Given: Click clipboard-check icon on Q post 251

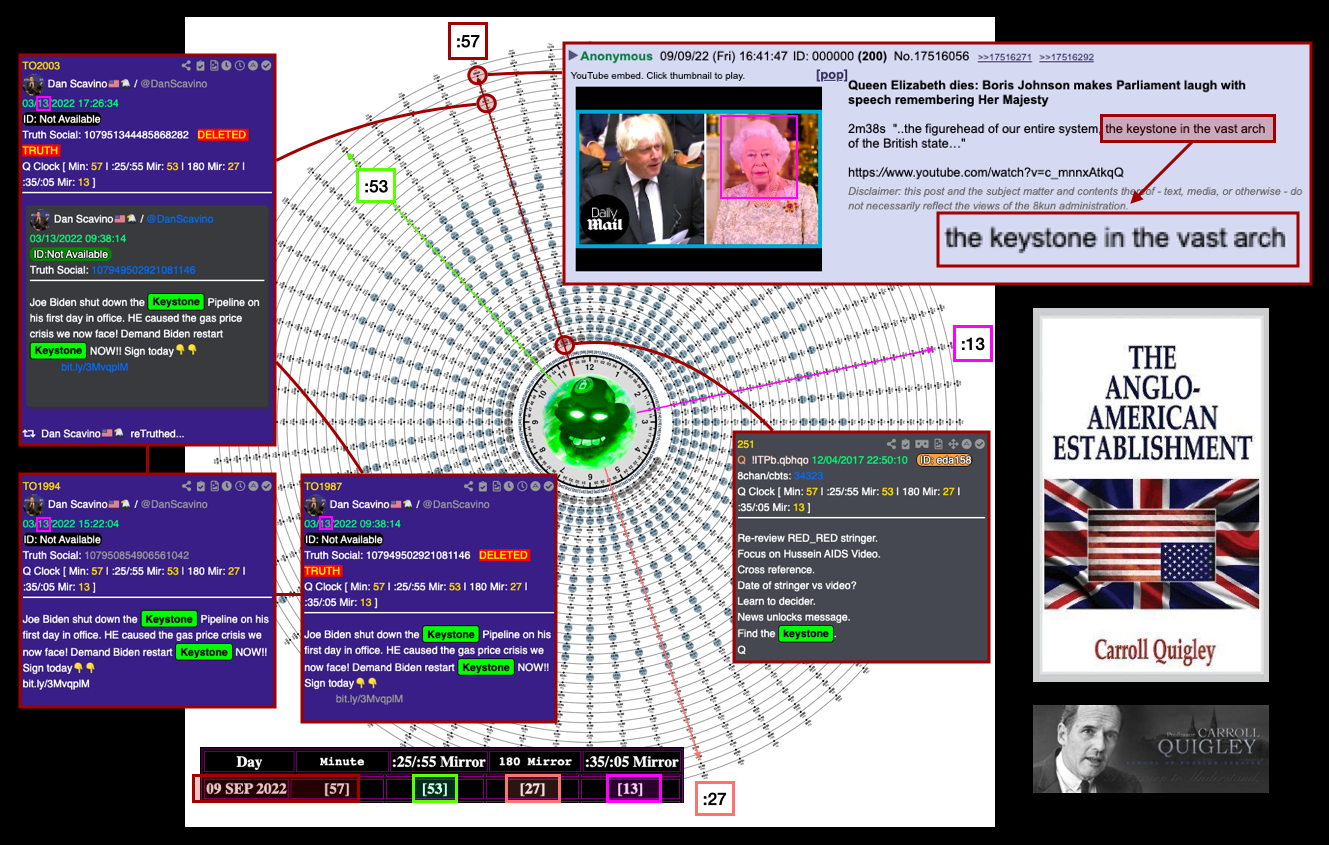Looking at the screenshot, I should (906, 444).
